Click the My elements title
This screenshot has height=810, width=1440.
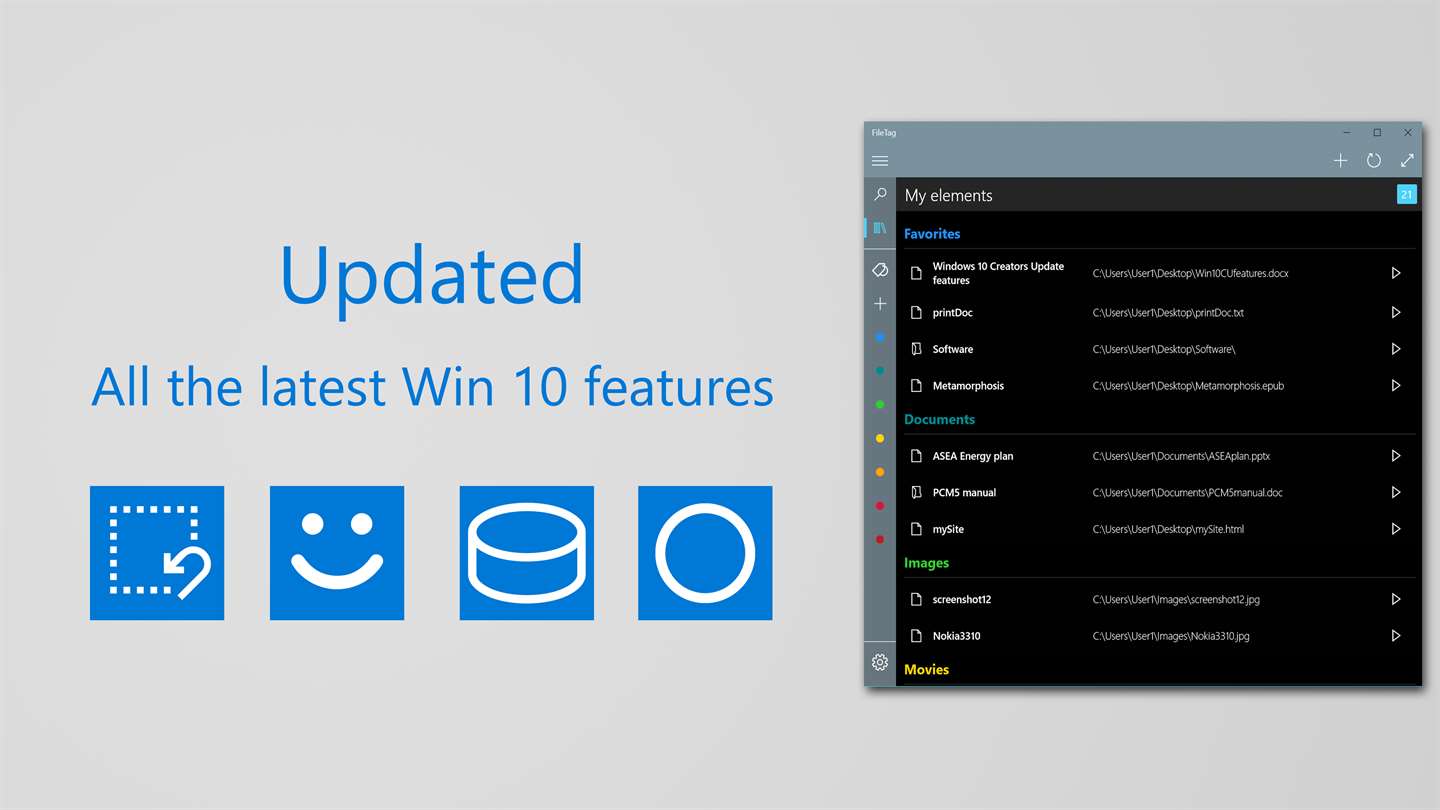949,196
